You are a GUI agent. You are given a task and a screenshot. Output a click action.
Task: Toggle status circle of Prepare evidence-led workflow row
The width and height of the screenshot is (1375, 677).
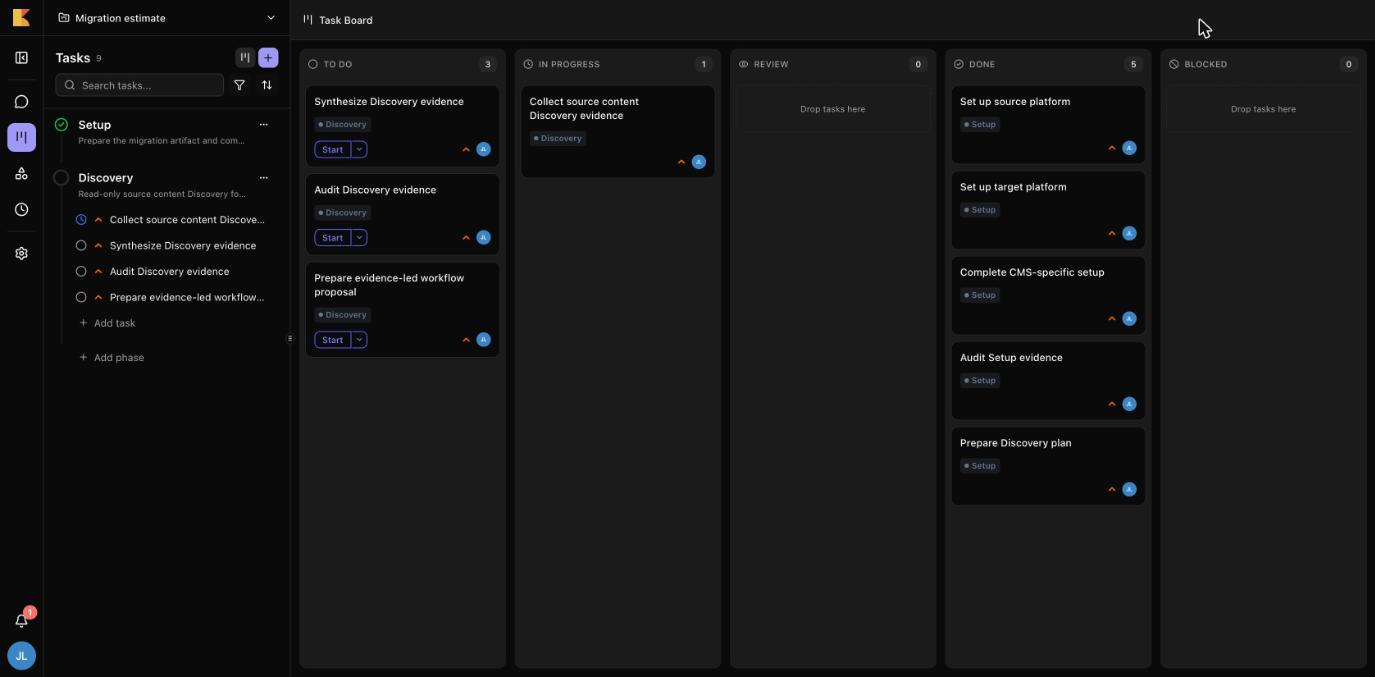pos(81,298)
